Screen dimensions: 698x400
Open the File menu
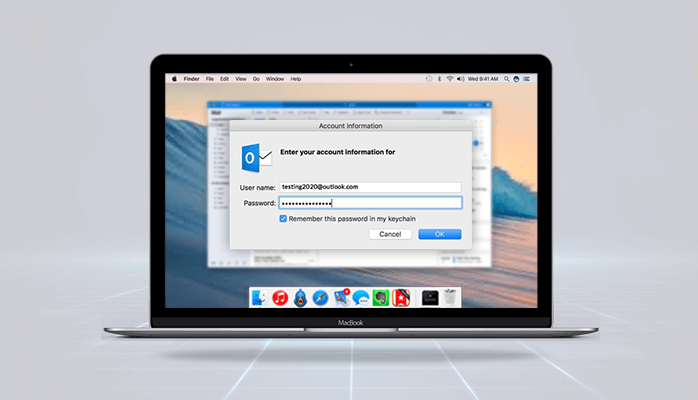coord(210,79)
